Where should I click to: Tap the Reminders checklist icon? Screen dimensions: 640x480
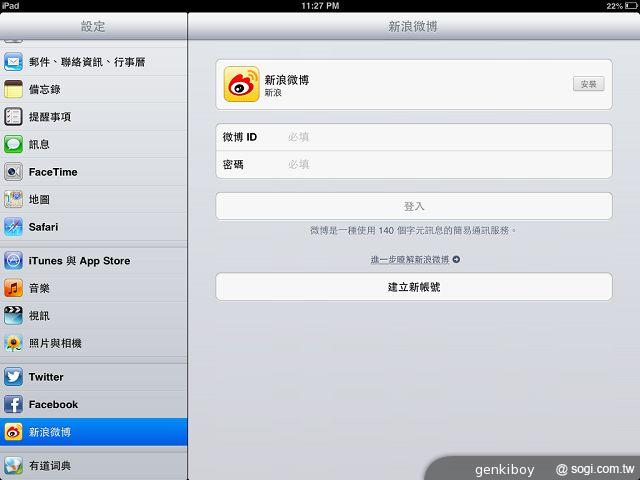[13, 117]
